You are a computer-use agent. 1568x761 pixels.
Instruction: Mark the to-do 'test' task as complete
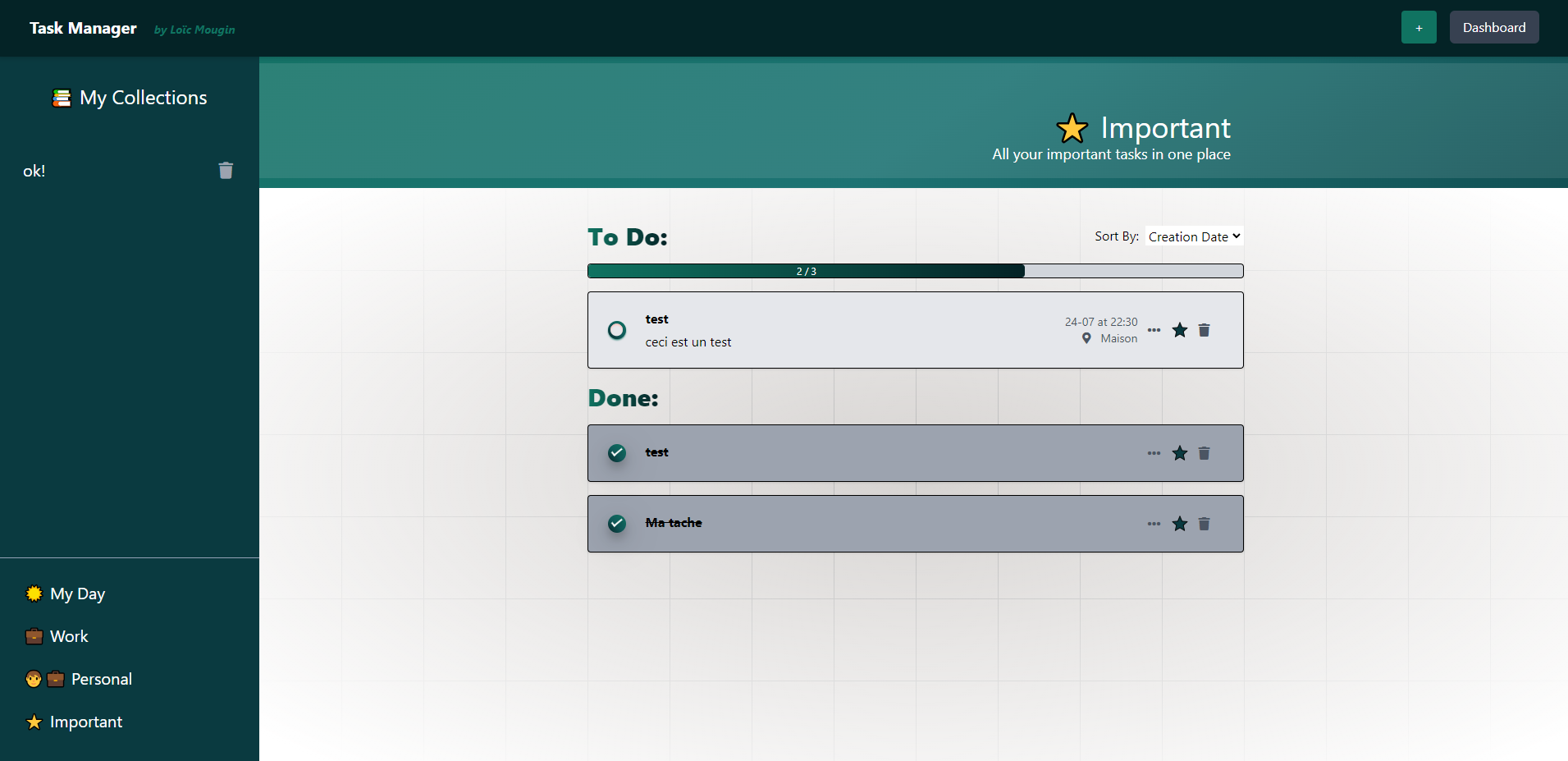click(617, 330)
